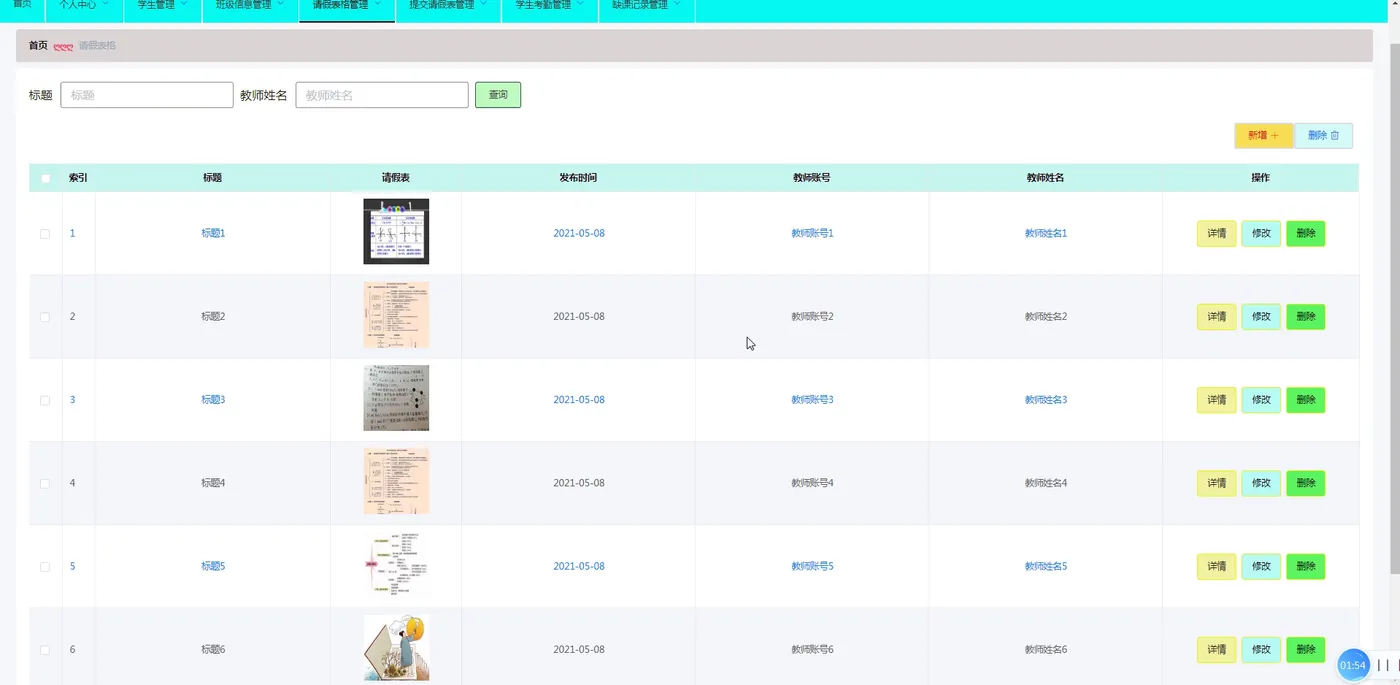Open the 请假表 thumbnail in row 3
Image resolution: width=1400 pixels, height=685 pixels.
tap(396, 398)
